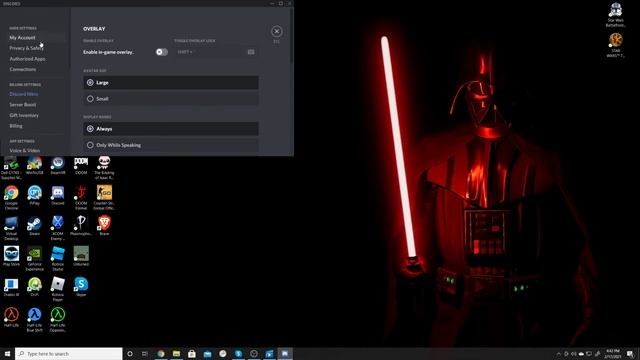Image resolution: width=640 pixels, height=360 pixels.
Task: Open the Windows Start menu
Action: click(7, 353)
